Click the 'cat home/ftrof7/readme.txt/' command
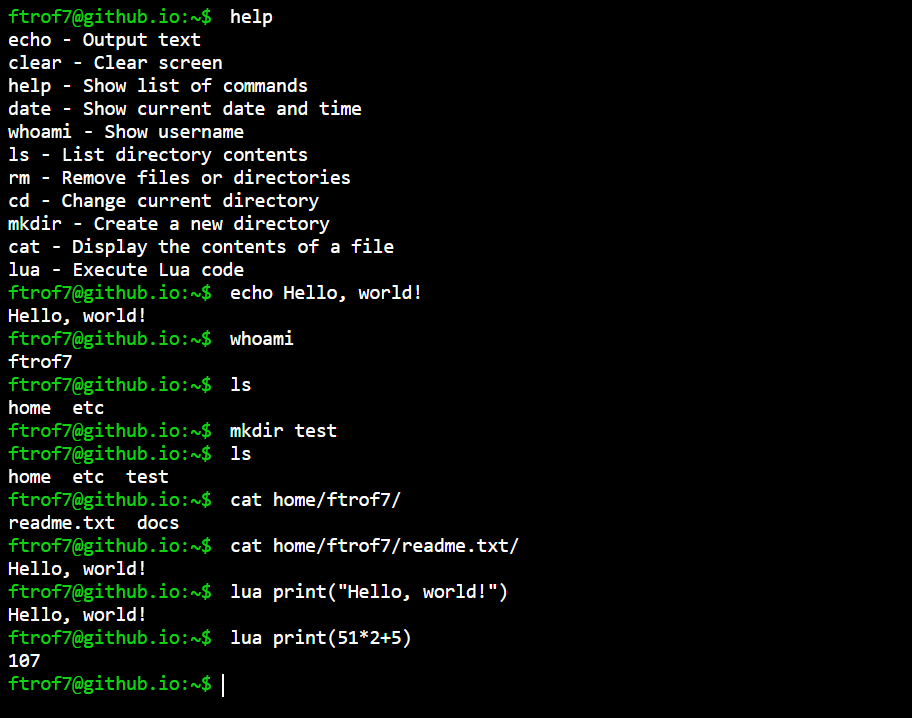912x718 pixels. coord(374,546)
